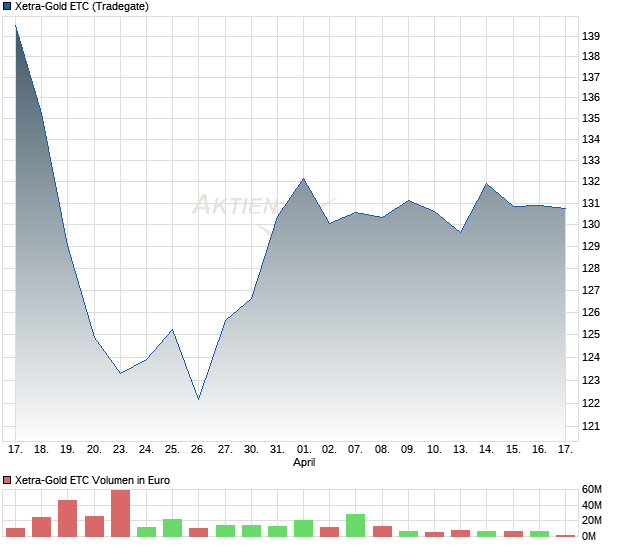Click the 60M volume axis label
Image resolution: width=620 pixels, height=546 pixels.
[592, 489]
